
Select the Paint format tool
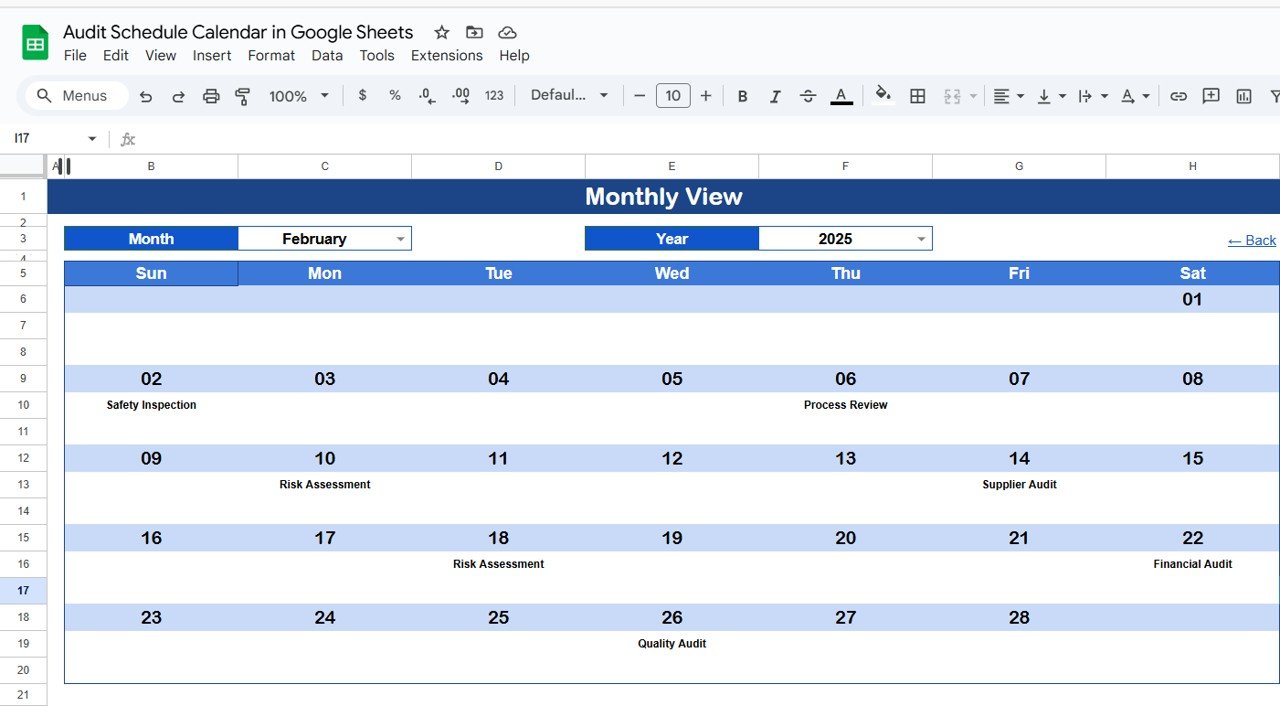pyautogui.click(x=243, y=96)
